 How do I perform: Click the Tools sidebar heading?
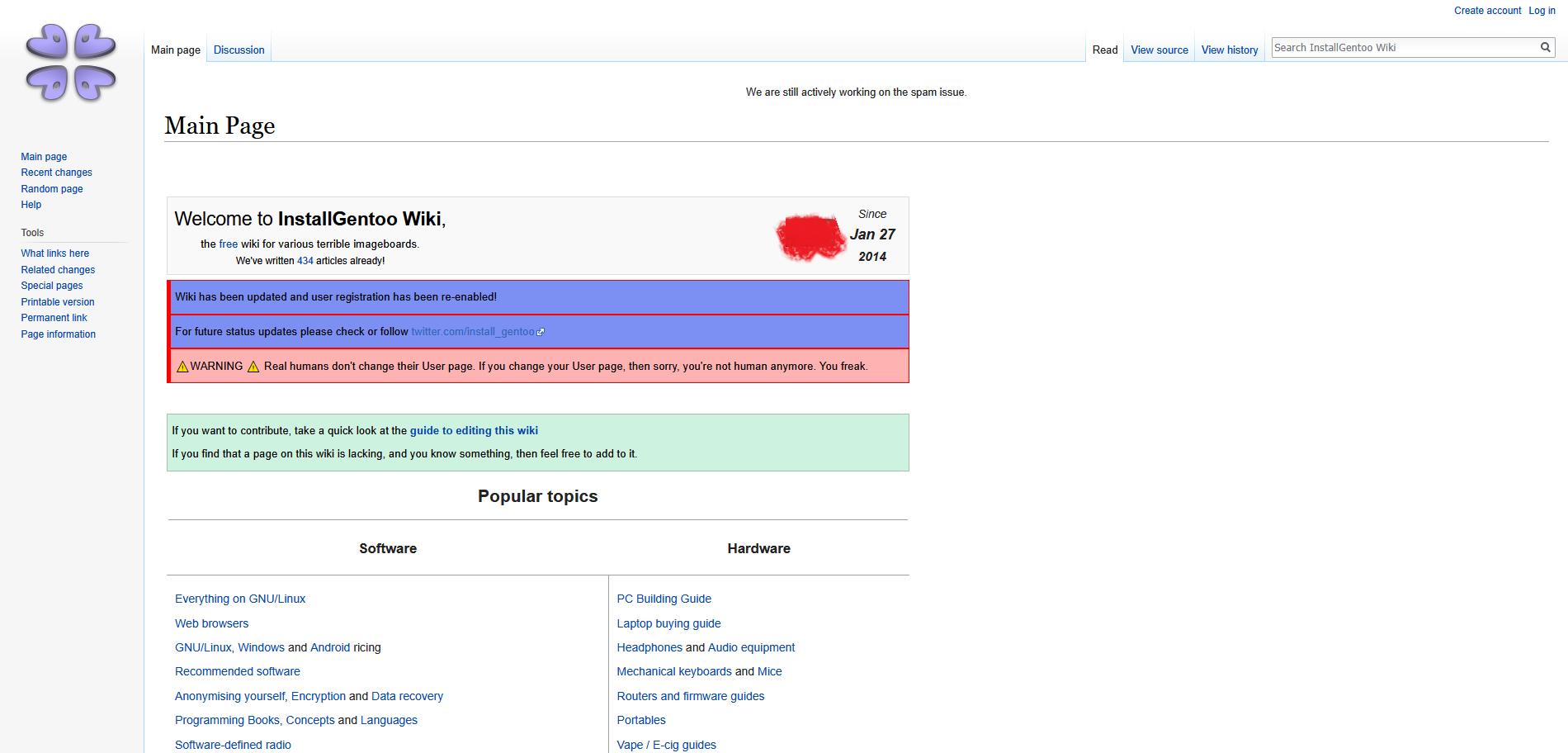pyautogui.click(x=32, y=233)
